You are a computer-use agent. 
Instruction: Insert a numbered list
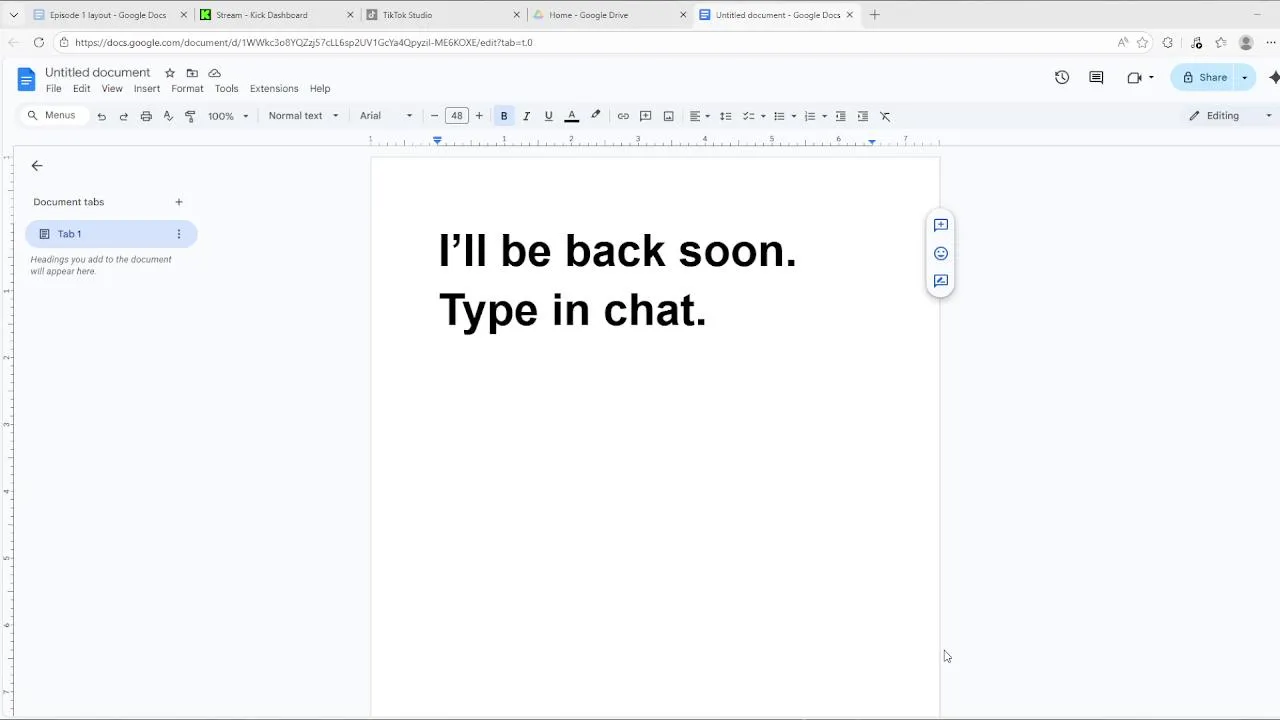tap(810, 116)
